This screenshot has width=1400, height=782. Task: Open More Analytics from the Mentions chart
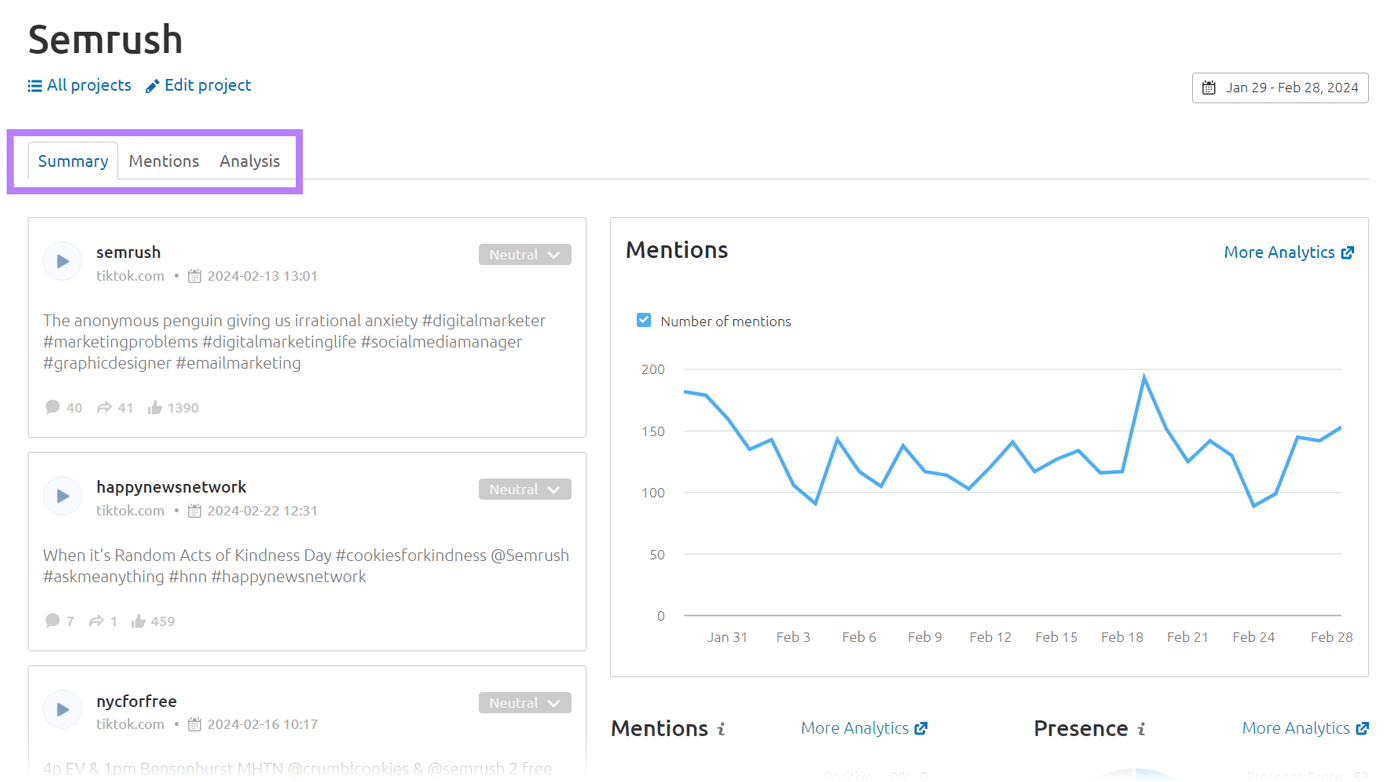tap(1281, 252)
